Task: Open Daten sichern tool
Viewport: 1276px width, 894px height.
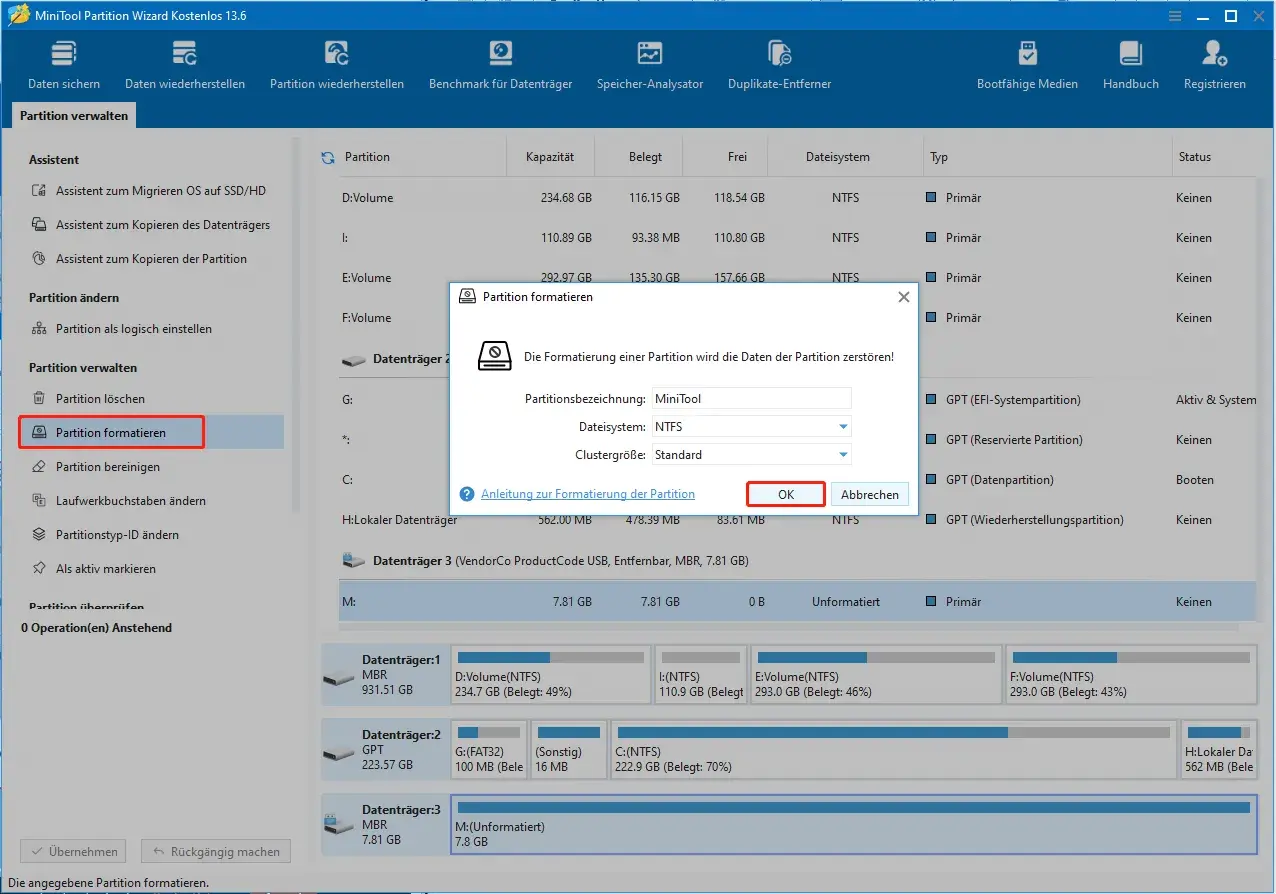Action: pyautogui.click(x=63, y=66)
